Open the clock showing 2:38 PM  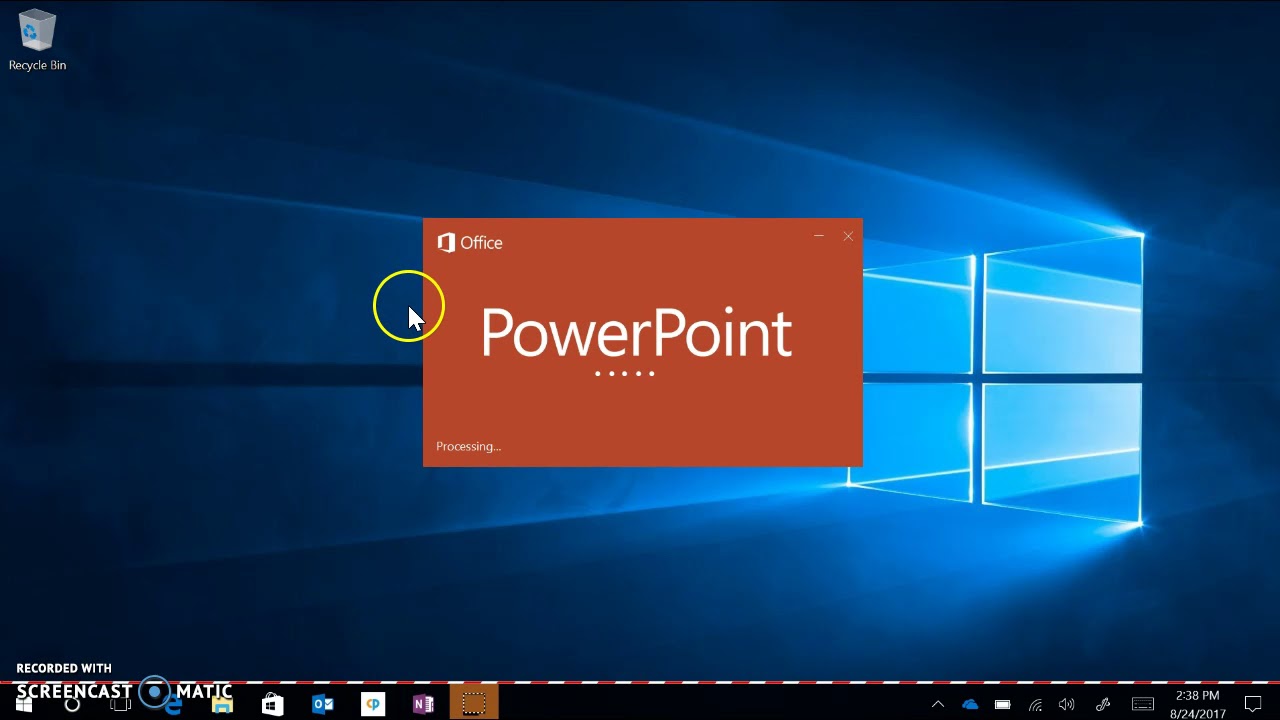pyautogui.click(x=1197, y=705)
